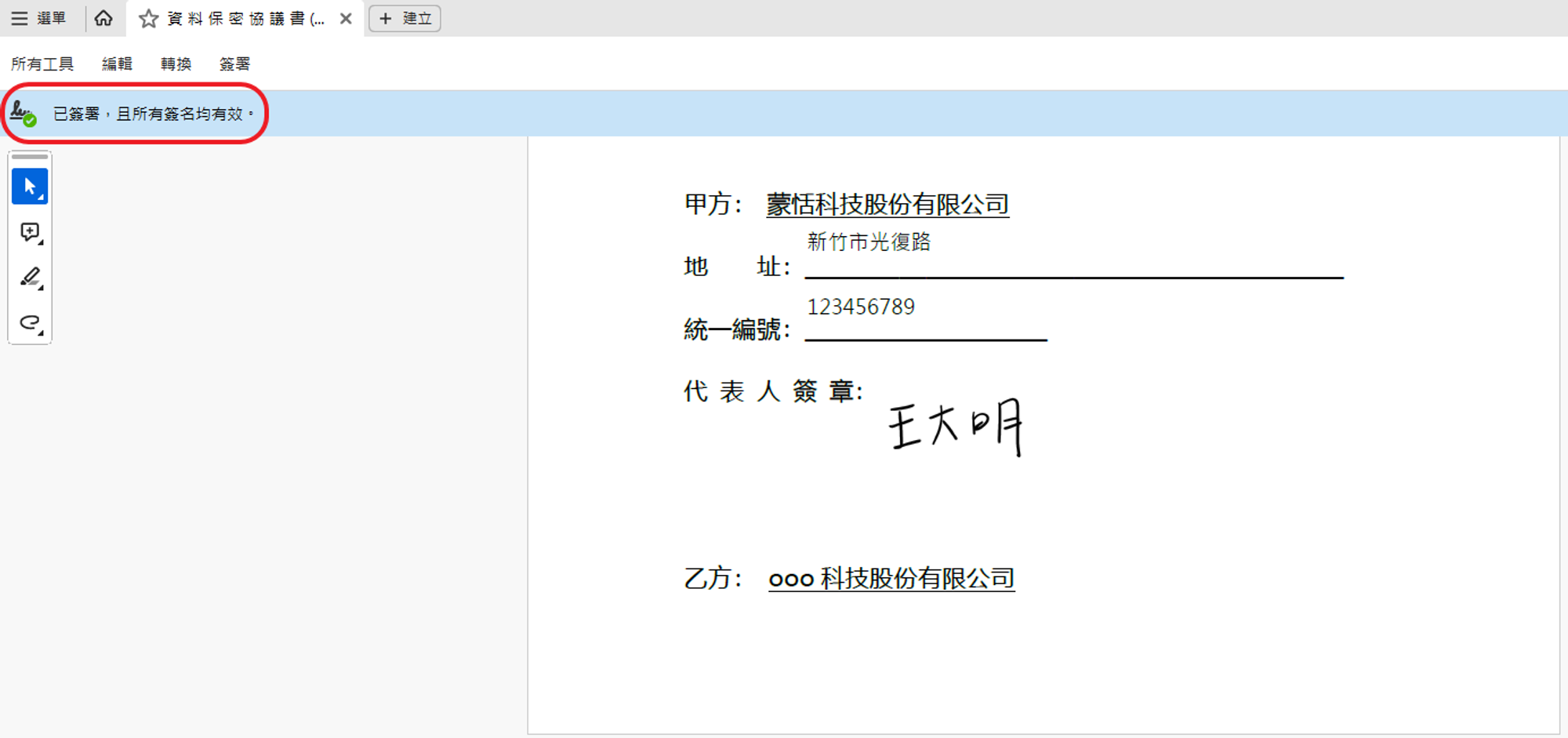Select the Draw freehand loop tool
This screenshot has height=738, width=1568.
click(30, 322)
